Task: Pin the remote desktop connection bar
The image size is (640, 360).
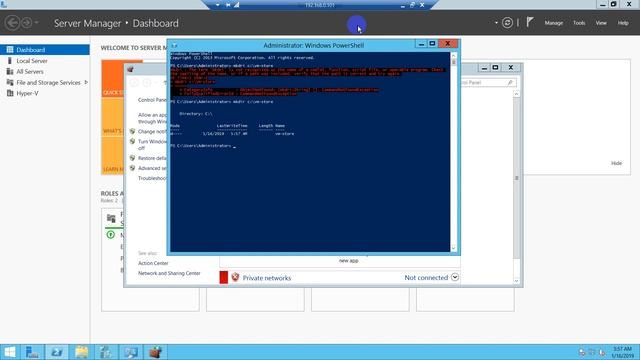Action: point(228,5)
